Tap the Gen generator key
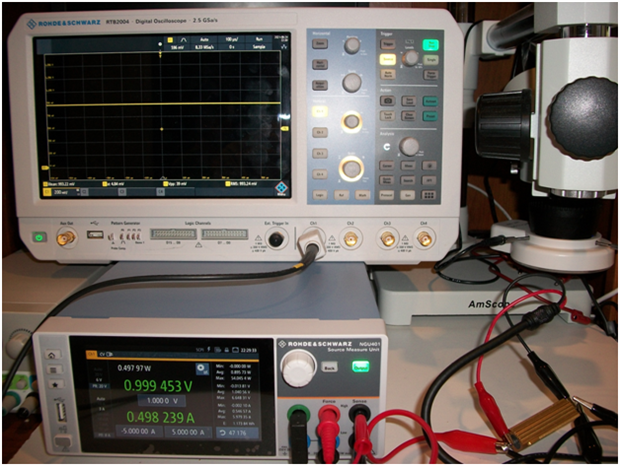Viewport: 620px width, 466px height. [408, 195]
